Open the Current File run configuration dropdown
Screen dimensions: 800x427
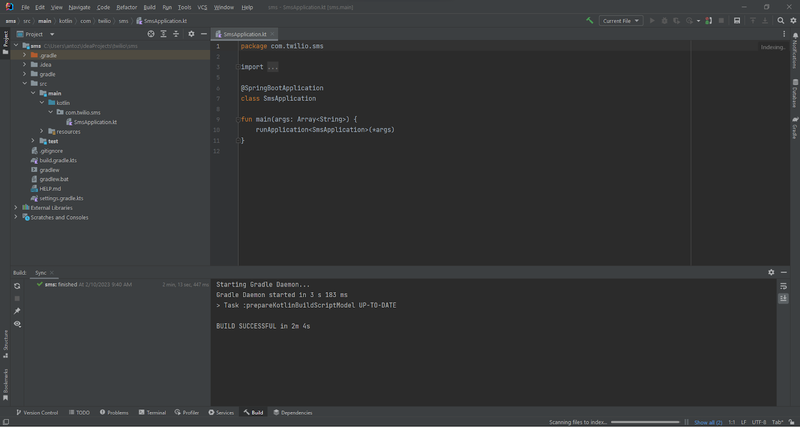(620, 20)
